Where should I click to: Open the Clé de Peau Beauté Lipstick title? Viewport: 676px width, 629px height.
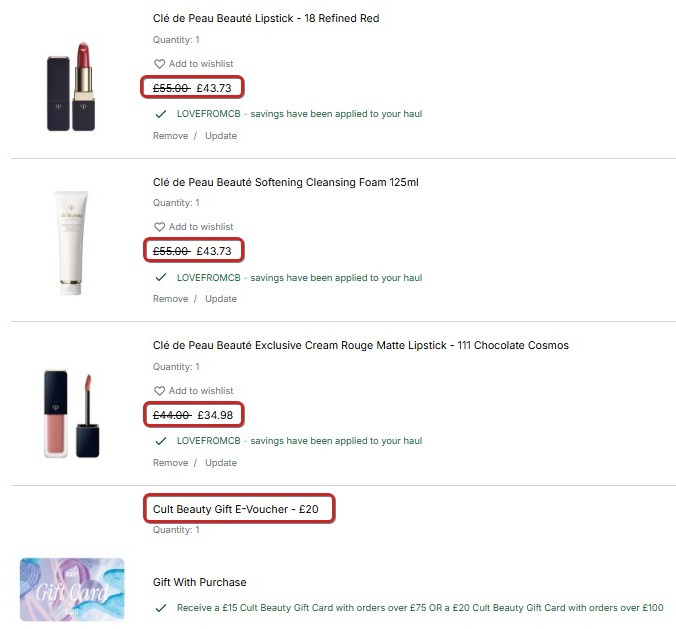click(266, 18)
